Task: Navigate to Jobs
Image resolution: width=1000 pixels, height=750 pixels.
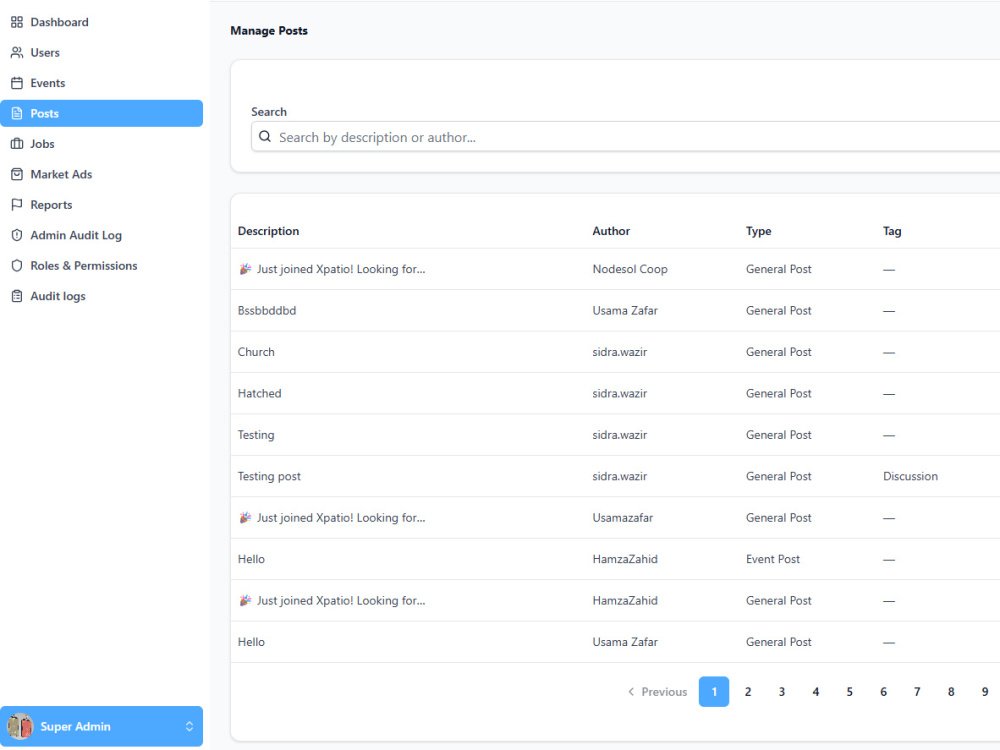Action: pos(101,144)
